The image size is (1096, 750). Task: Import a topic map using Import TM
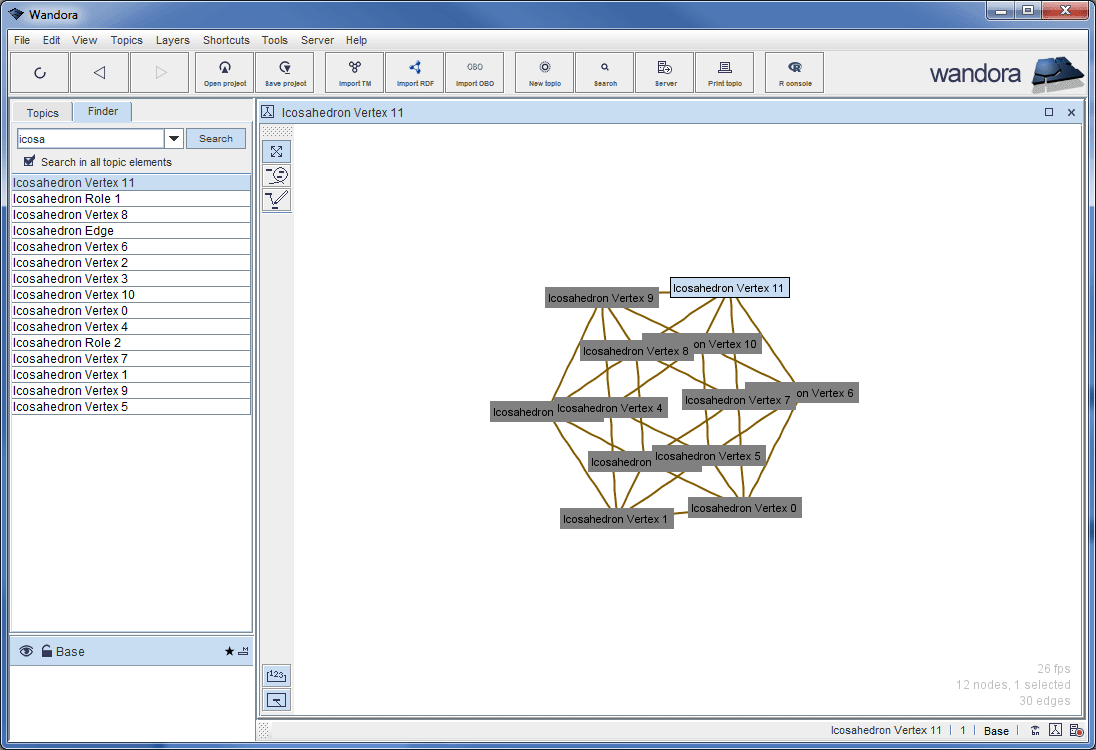coord(354,72)
